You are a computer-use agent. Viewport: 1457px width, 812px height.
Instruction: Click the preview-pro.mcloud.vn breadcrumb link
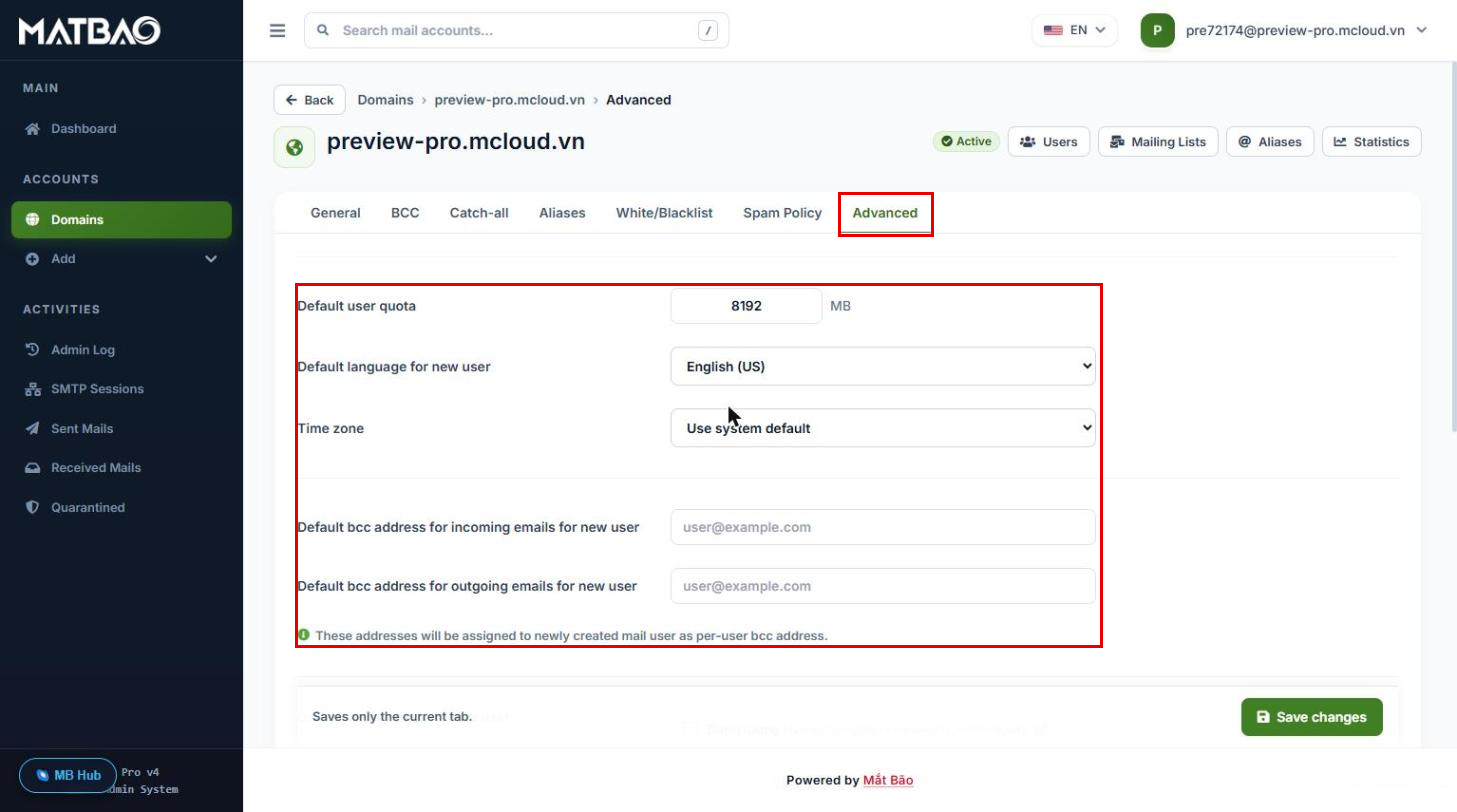coord(510,100)
